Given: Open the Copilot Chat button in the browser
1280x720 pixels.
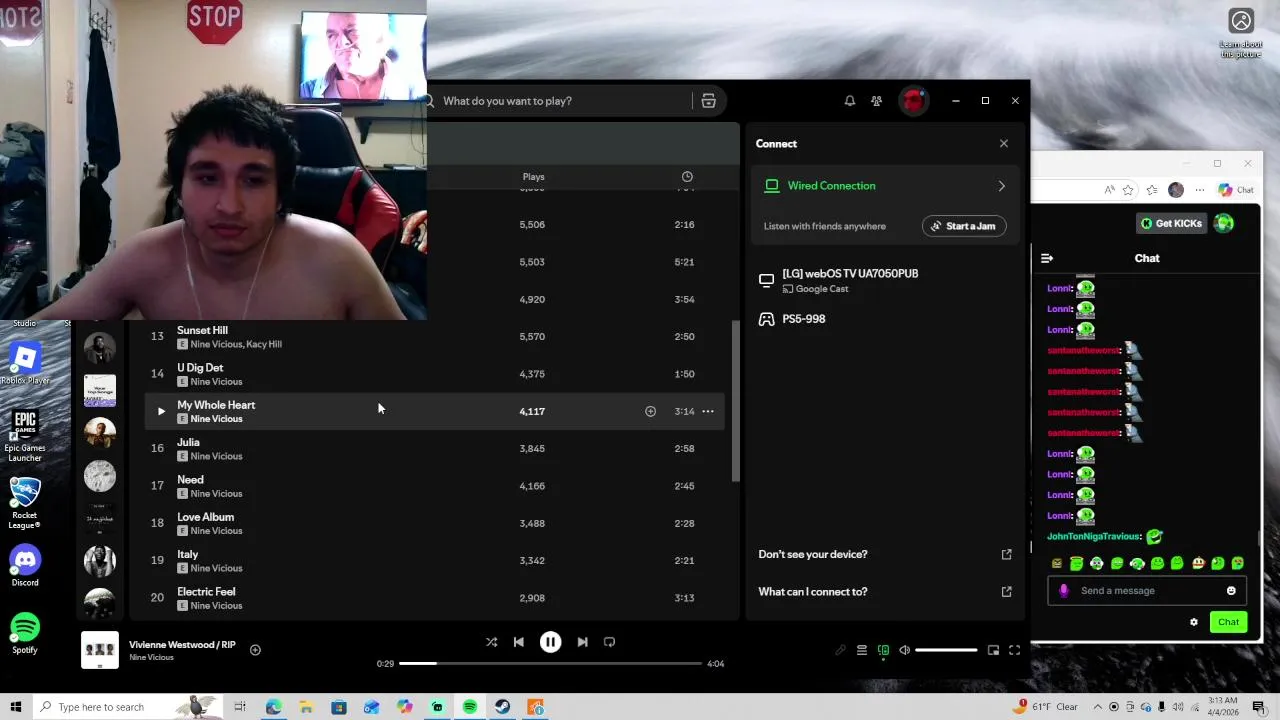Looking at the screenshot, I should pyautogui.click(x=1236, y=190).
